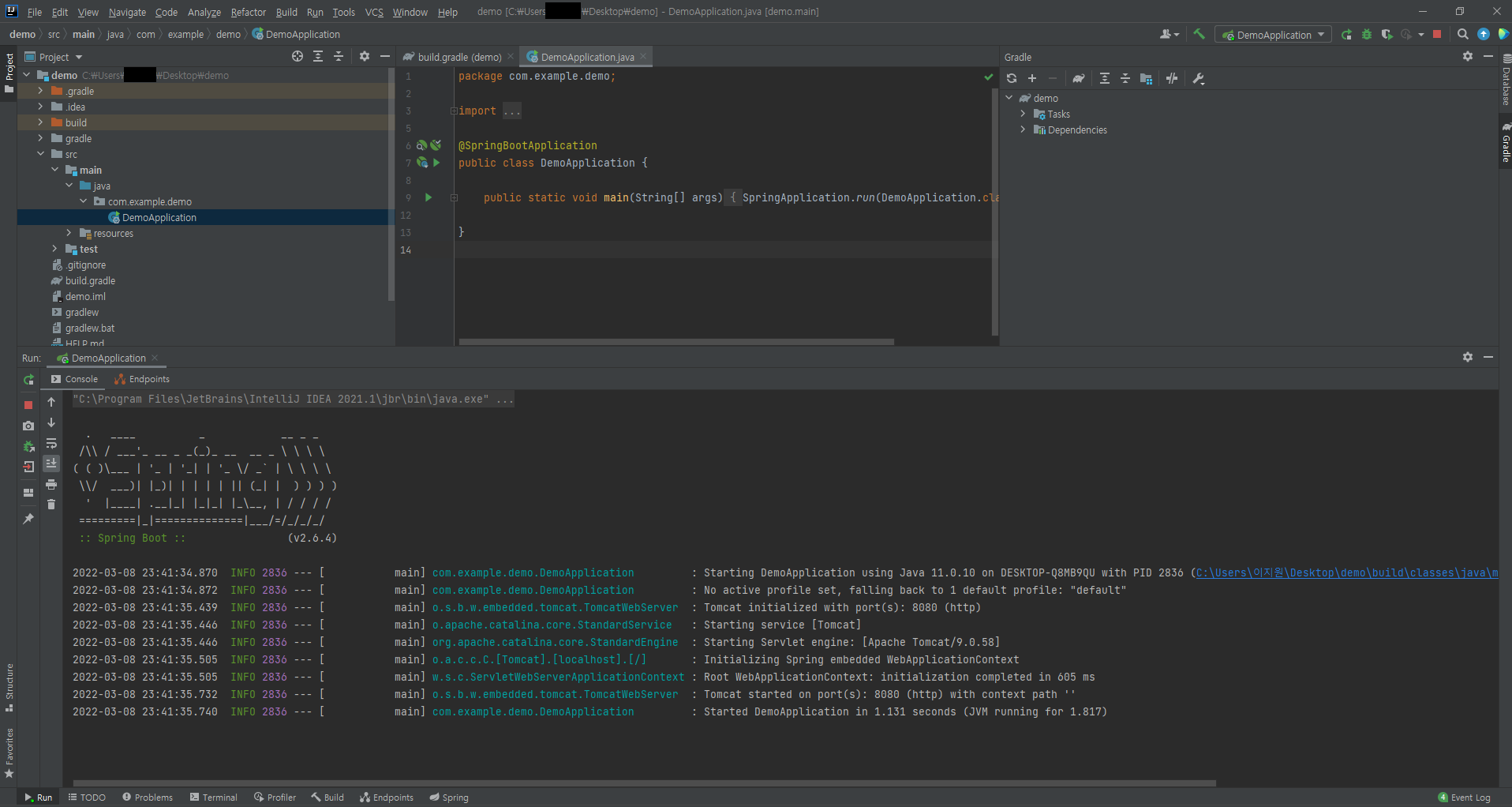The height and width of the screenshot is (807, 1512).
Task: Open the Event Log
Action: click(1465, 798)
